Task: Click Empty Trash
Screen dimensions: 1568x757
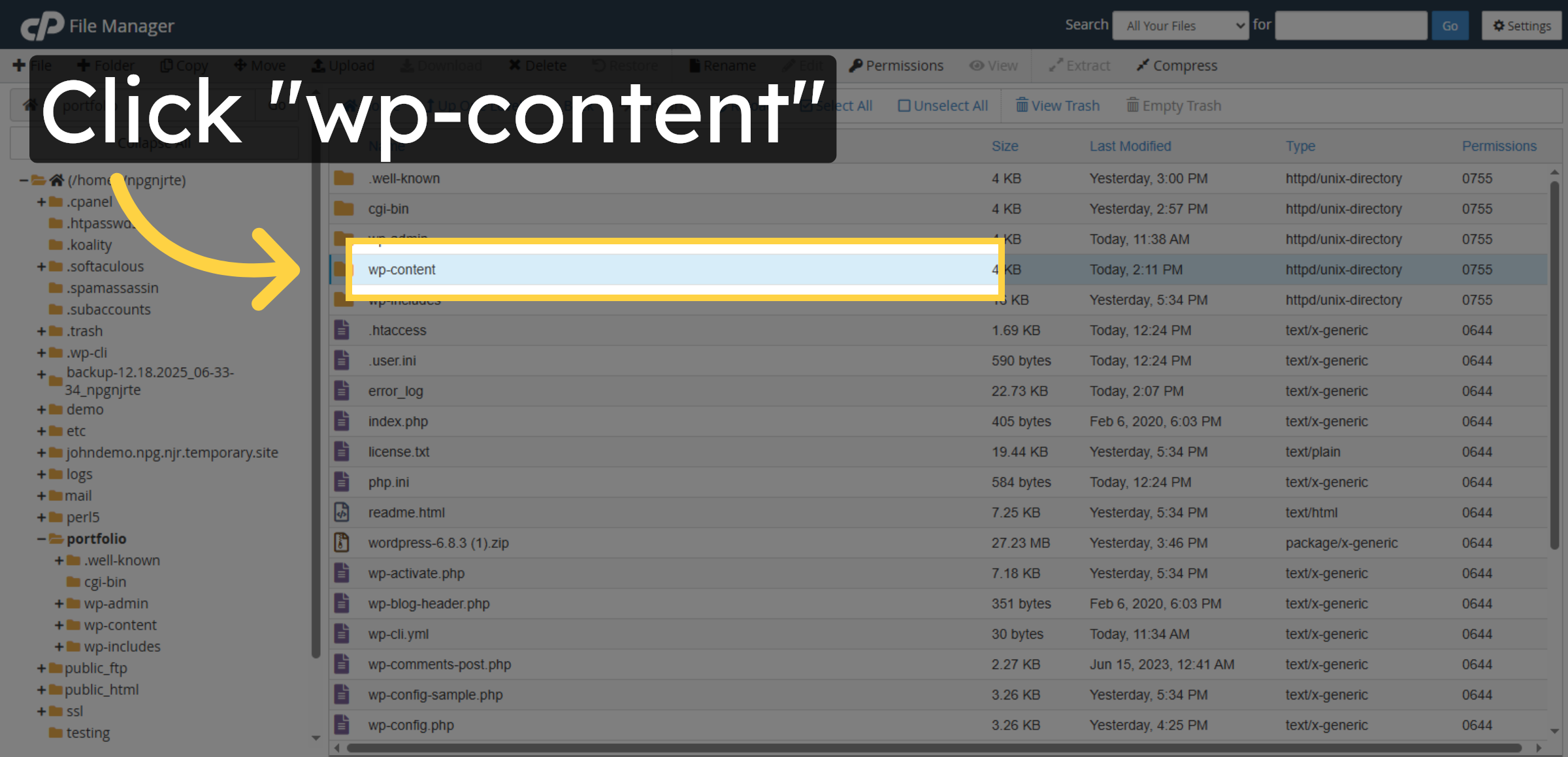Action: [1173, 105]
